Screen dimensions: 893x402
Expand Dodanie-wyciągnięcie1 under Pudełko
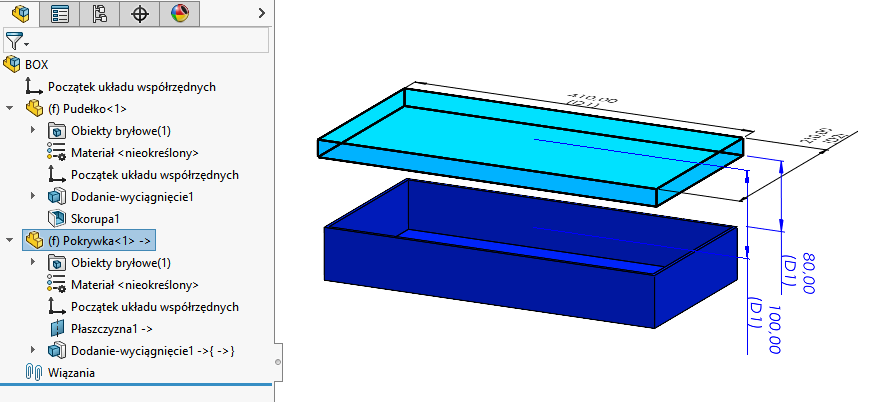click(x=33, y=197)
